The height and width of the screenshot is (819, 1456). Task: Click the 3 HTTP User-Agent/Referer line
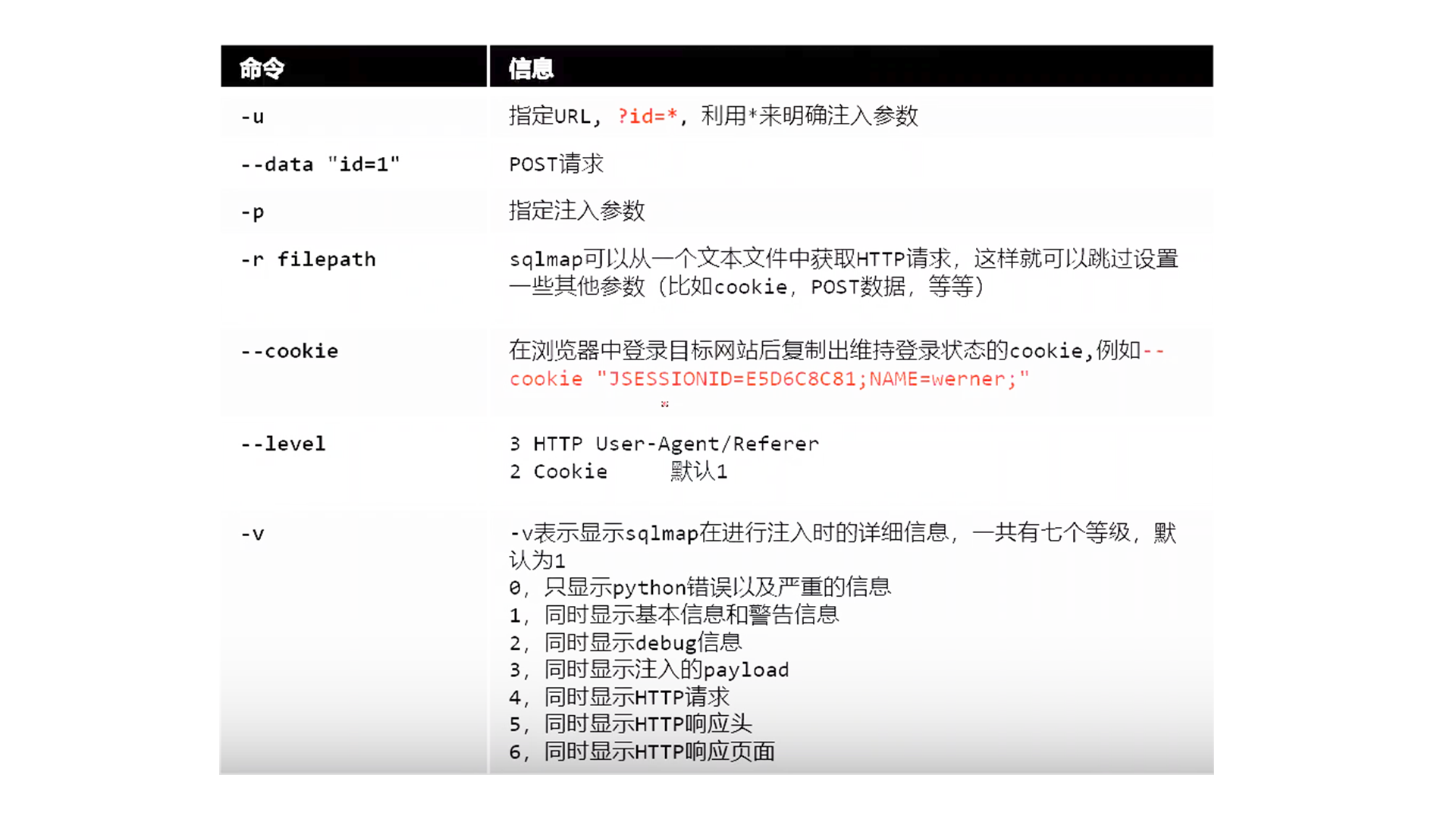click(664, 444)
